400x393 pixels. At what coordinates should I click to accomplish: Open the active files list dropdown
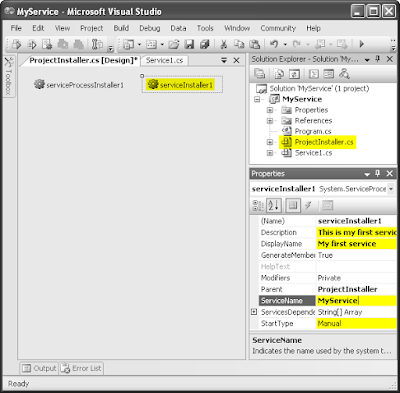[x=224, y=60]
